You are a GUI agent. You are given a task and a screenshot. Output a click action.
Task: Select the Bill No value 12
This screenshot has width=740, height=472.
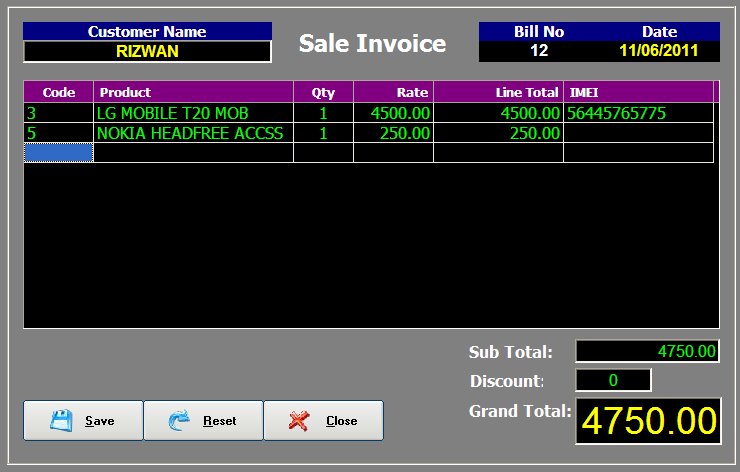539,50
